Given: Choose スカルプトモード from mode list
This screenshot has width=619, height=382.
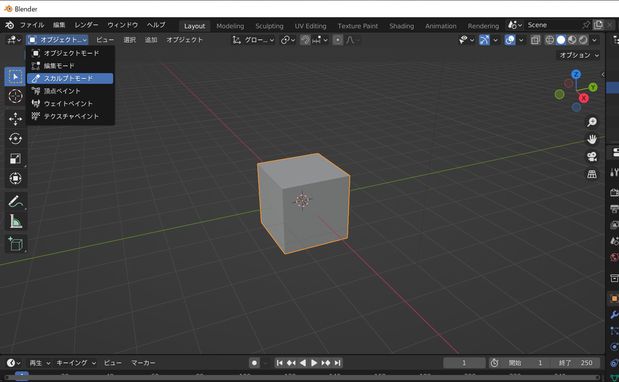Looking at the screenshot, I should click(x=70, y=78).
